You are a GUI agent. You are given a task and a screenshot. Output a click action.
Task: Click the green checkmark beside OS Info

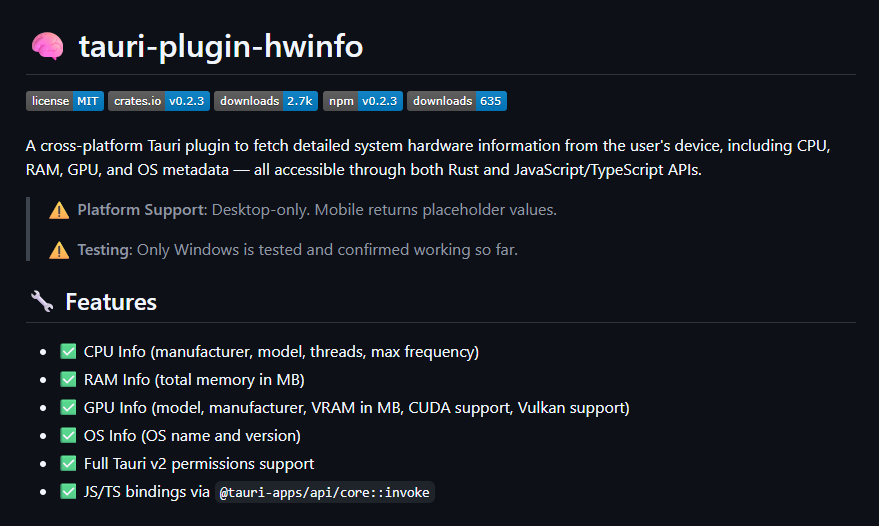pyautogui.click(x=68, y=436)
